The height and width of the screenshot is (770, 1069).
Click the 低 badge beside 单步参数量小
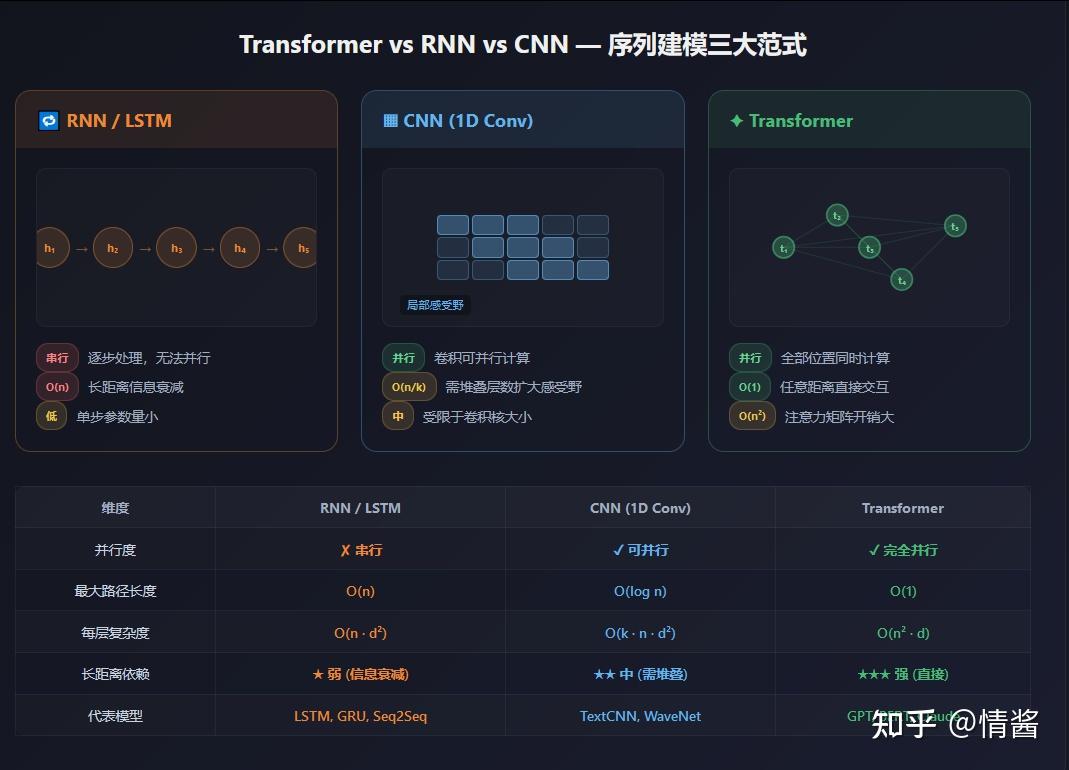pos(51,416)
